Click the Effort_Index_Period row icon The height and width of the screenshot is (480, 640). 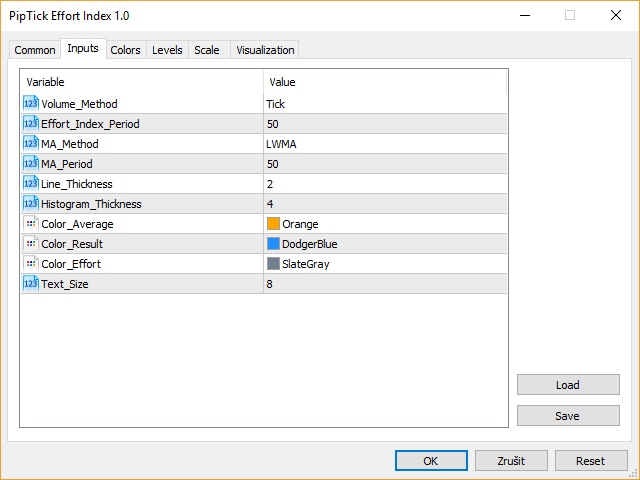[30, 124]
